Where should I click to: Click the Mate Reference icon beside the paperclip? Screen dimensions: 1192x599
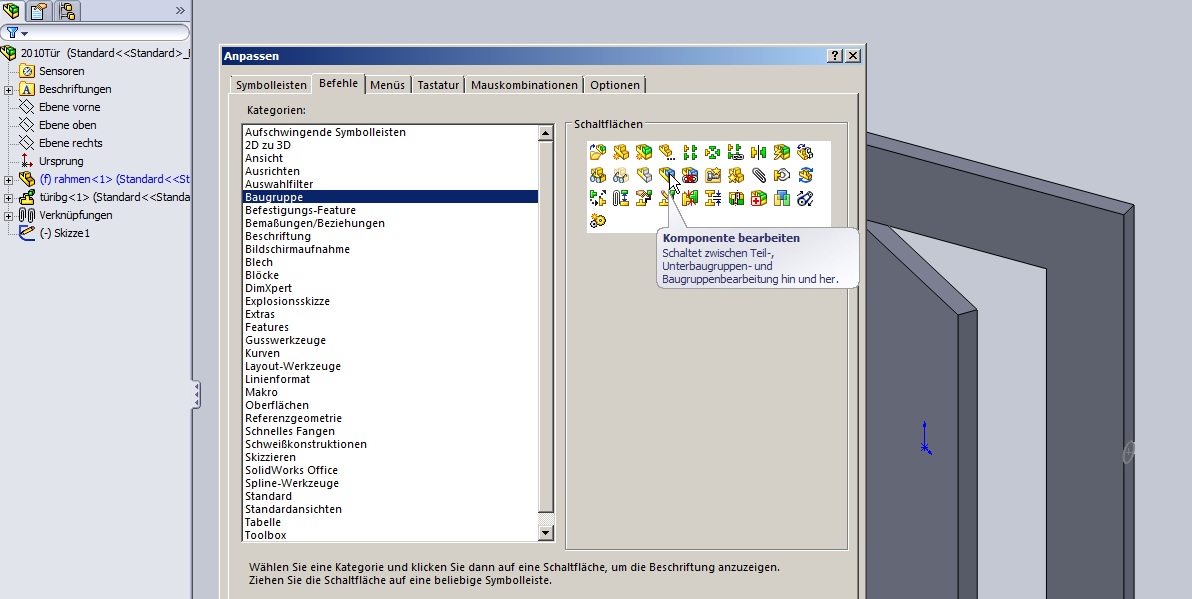pos(781,176)
